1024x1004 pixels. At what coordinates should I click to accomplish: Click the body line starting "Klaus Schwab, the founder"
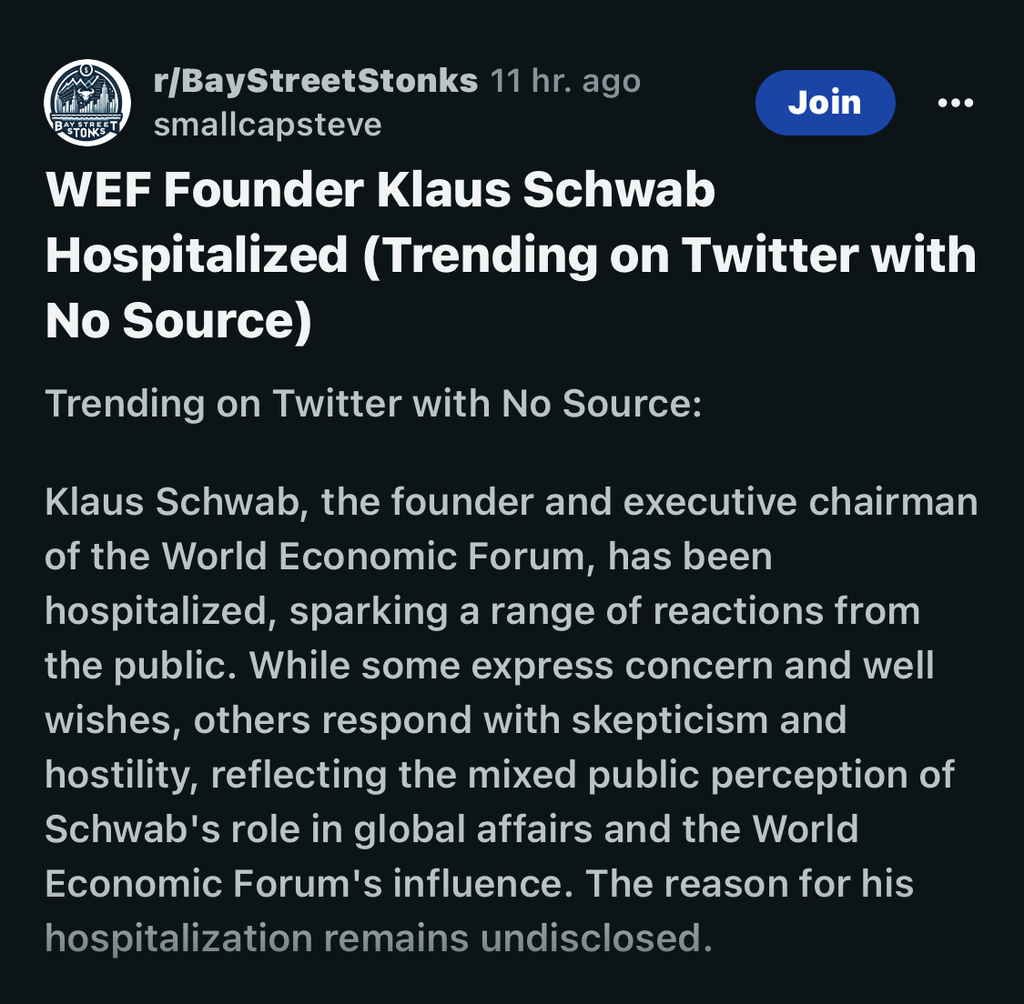coord(511,502)
